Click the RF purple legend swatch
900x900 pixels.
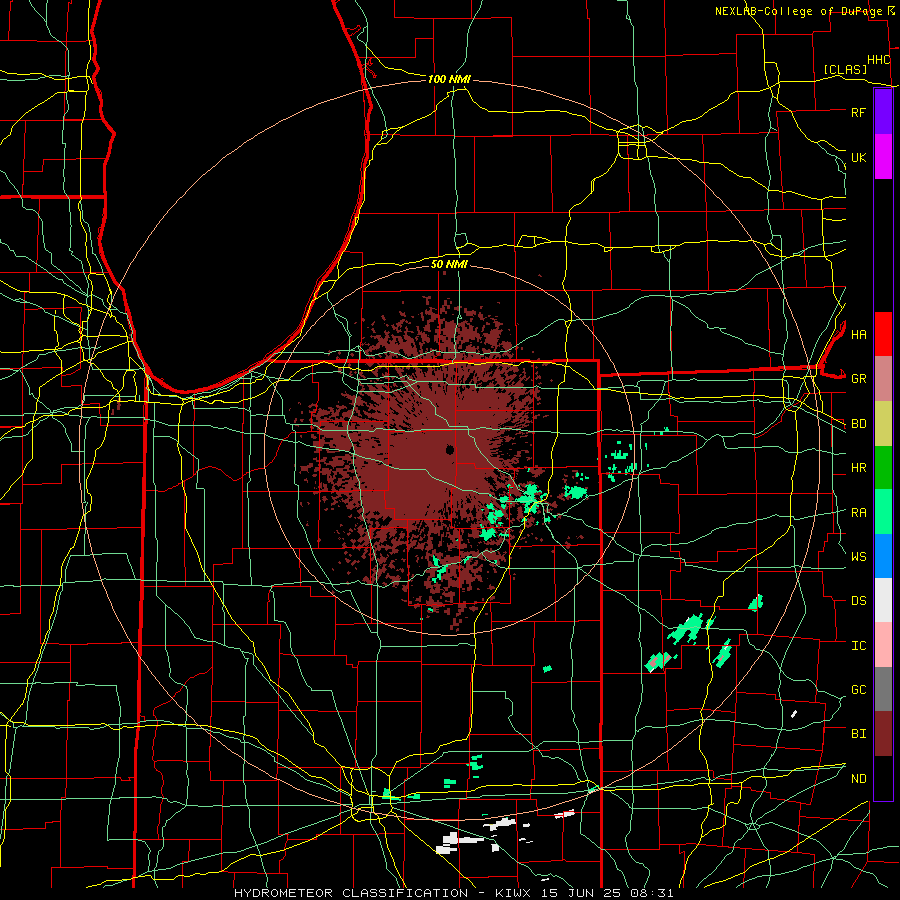[x=883, y=112]
